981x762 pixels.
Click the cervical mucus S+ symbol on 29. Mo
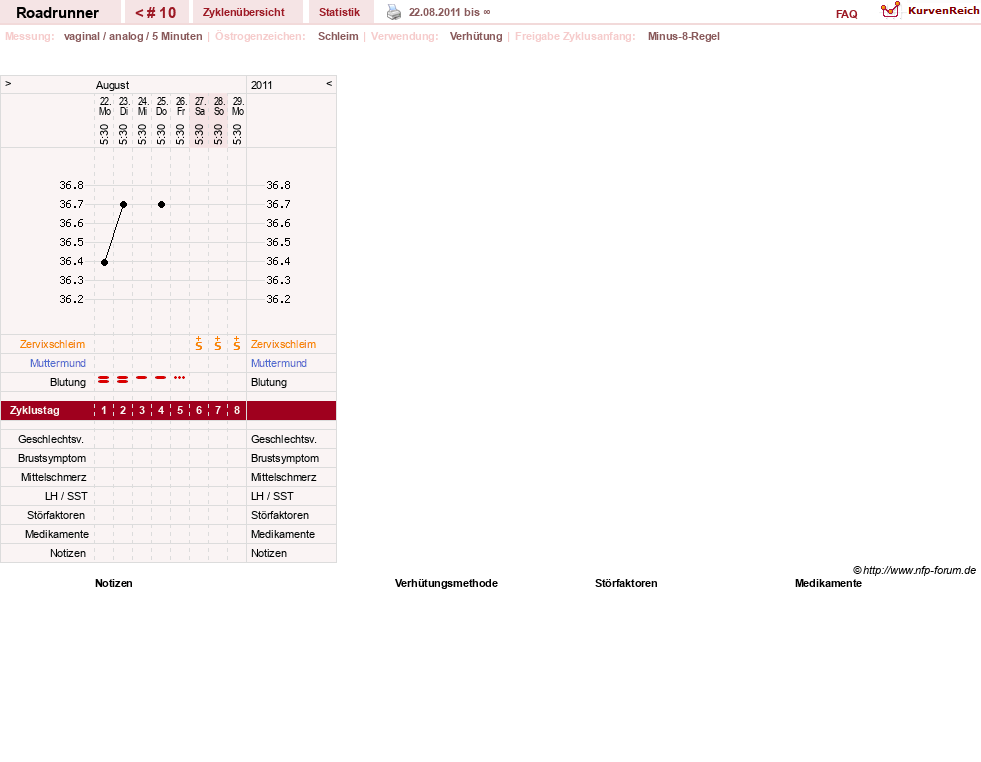(x=236, y=343)
